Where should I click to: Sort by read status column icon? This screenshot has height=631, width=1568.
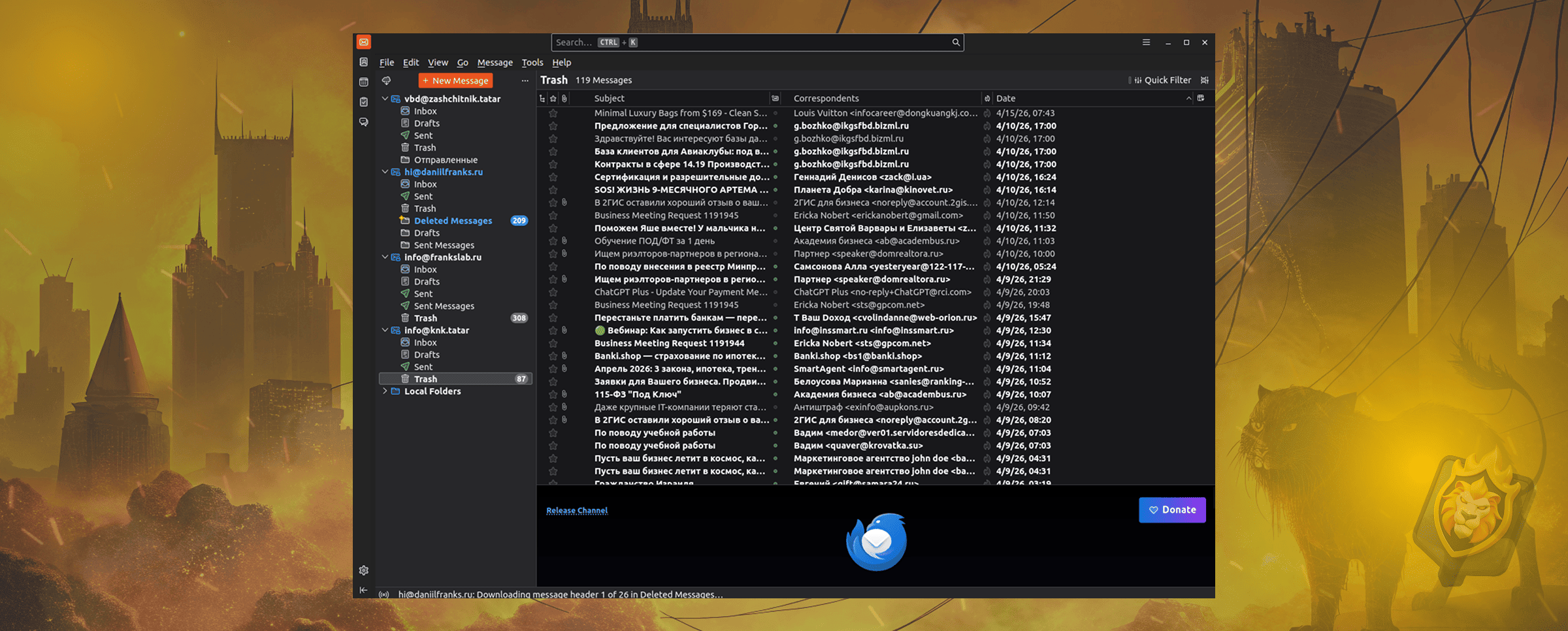(776, 98)
